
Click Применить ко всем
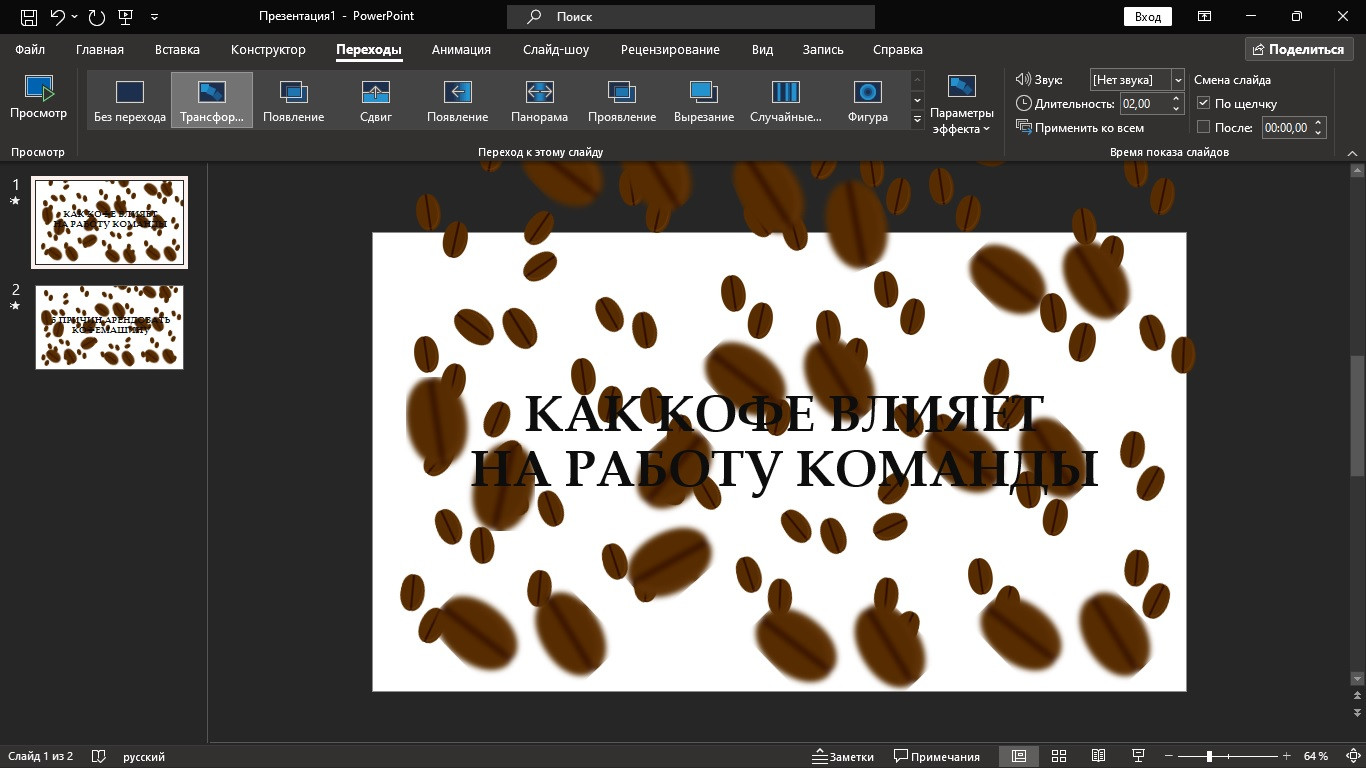coord(1080,128)
